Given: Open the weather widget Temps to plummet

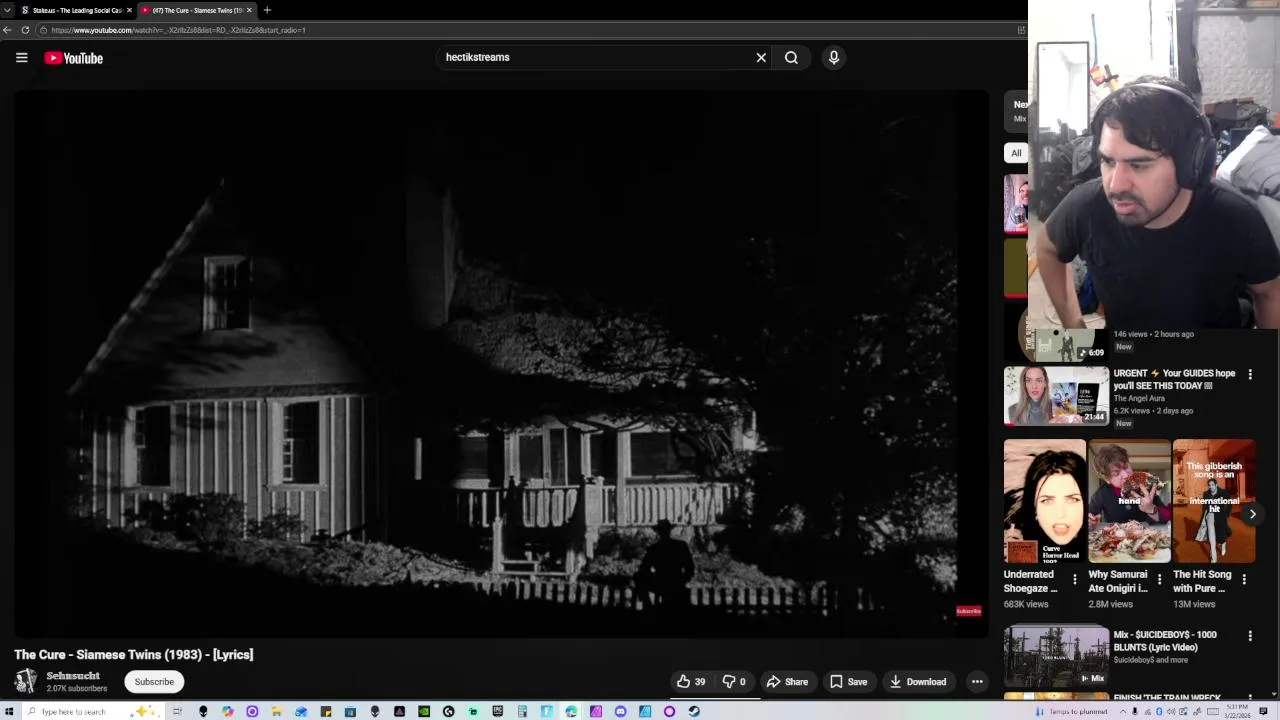Looking at the screenshot, I should (x=1072, y=711).
